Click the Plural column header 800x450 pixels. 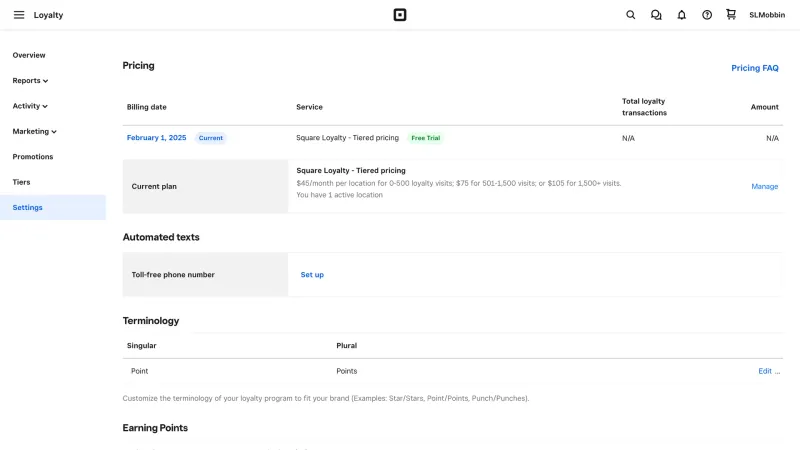346,345
